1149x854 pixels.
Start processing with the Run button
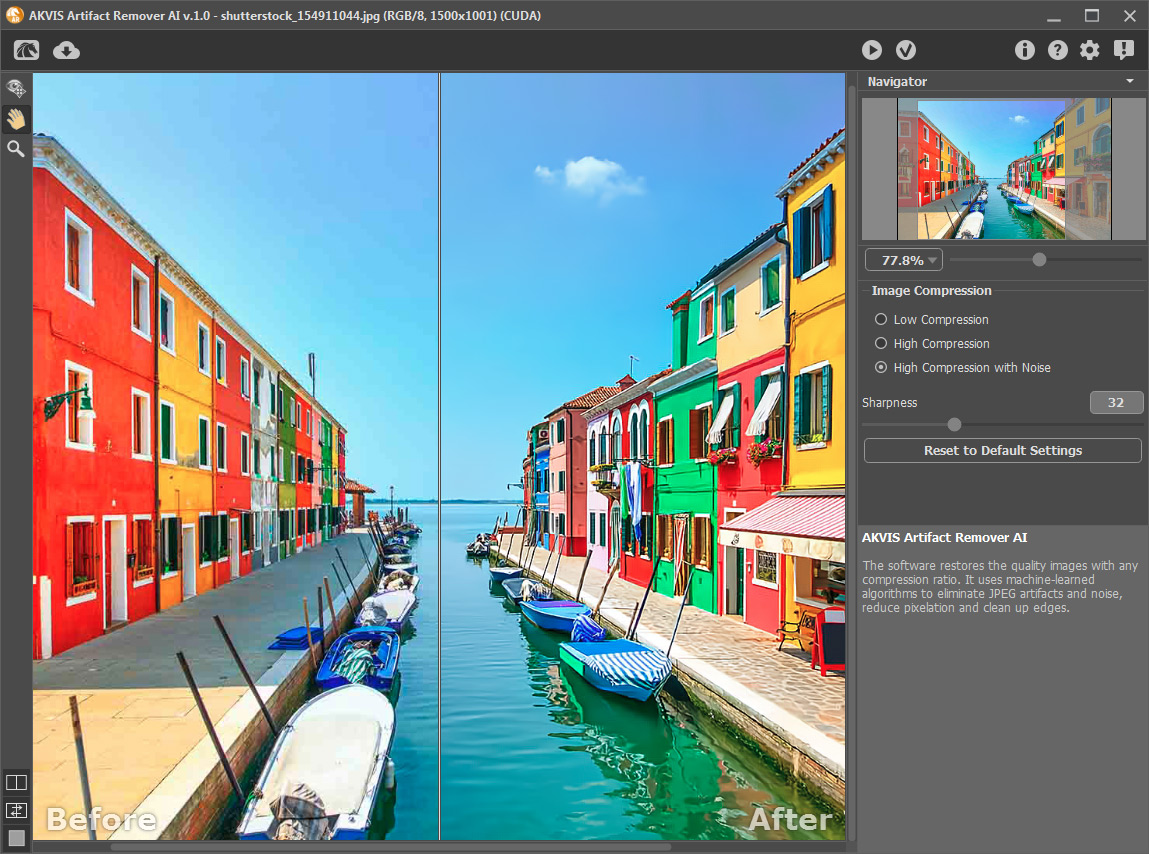872,50
